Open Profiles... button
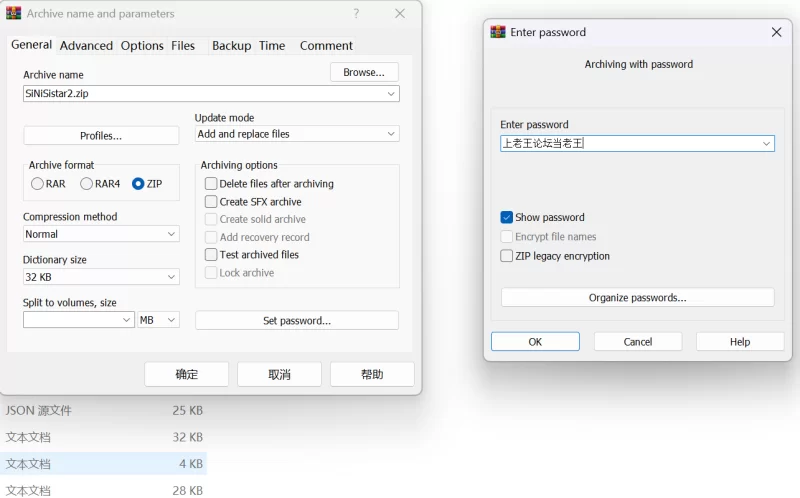 (101, 136)
